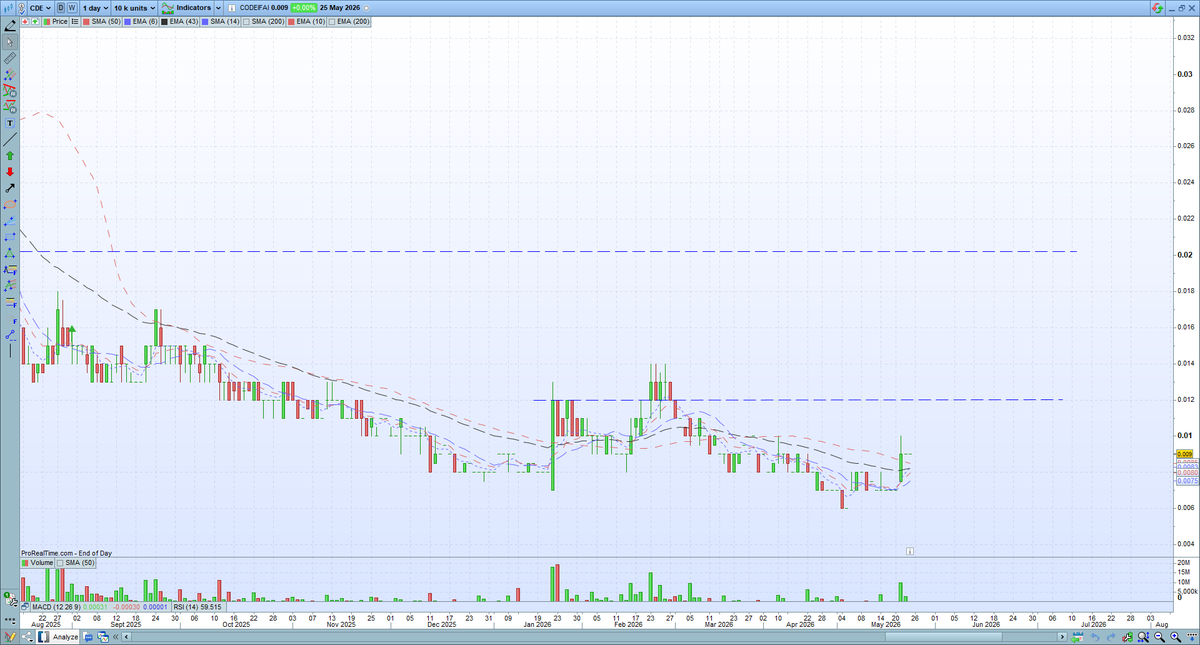This screenshot has width=1200, height=645.
Task: Toggle the EMA (6) indicator
Action: pos(140,21)
